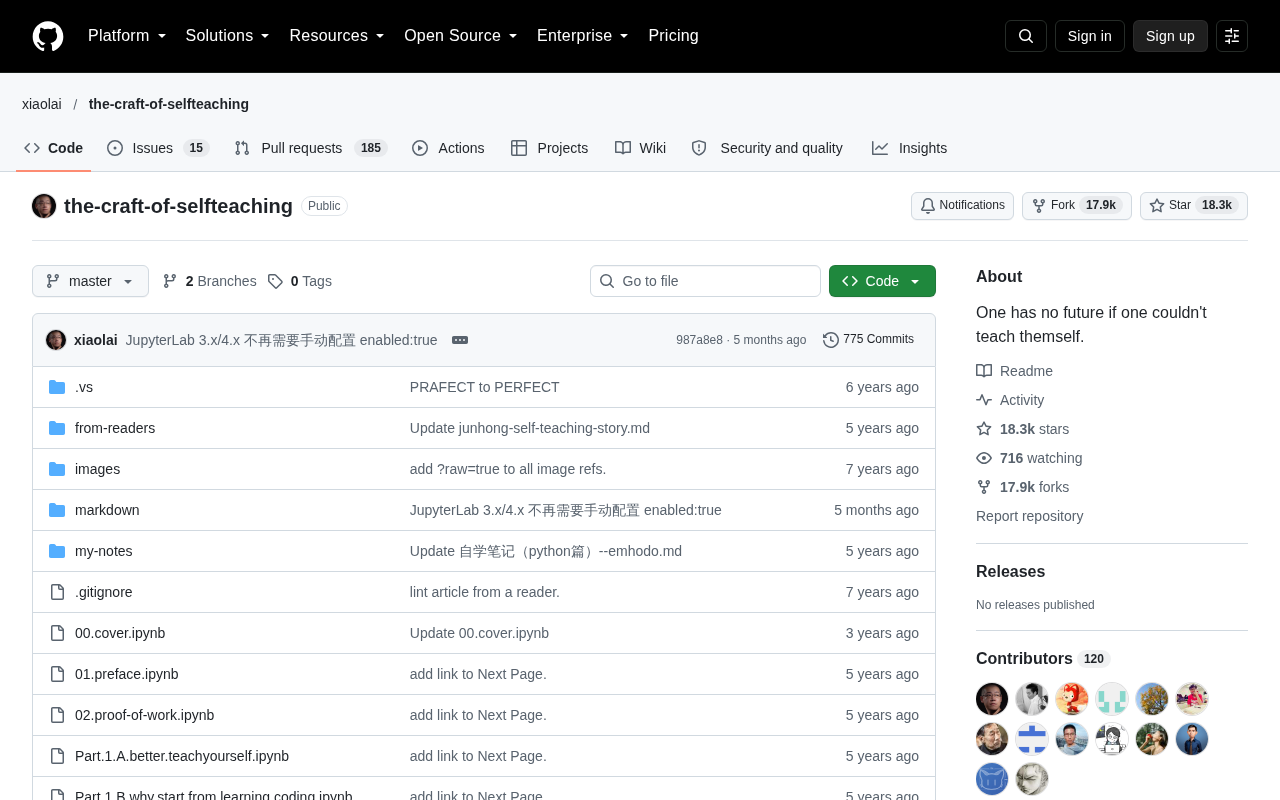Screen dimensions: 1280x800
Task: Click the Report repository link
Action: pyautogui.click(x=1029, y=516)
